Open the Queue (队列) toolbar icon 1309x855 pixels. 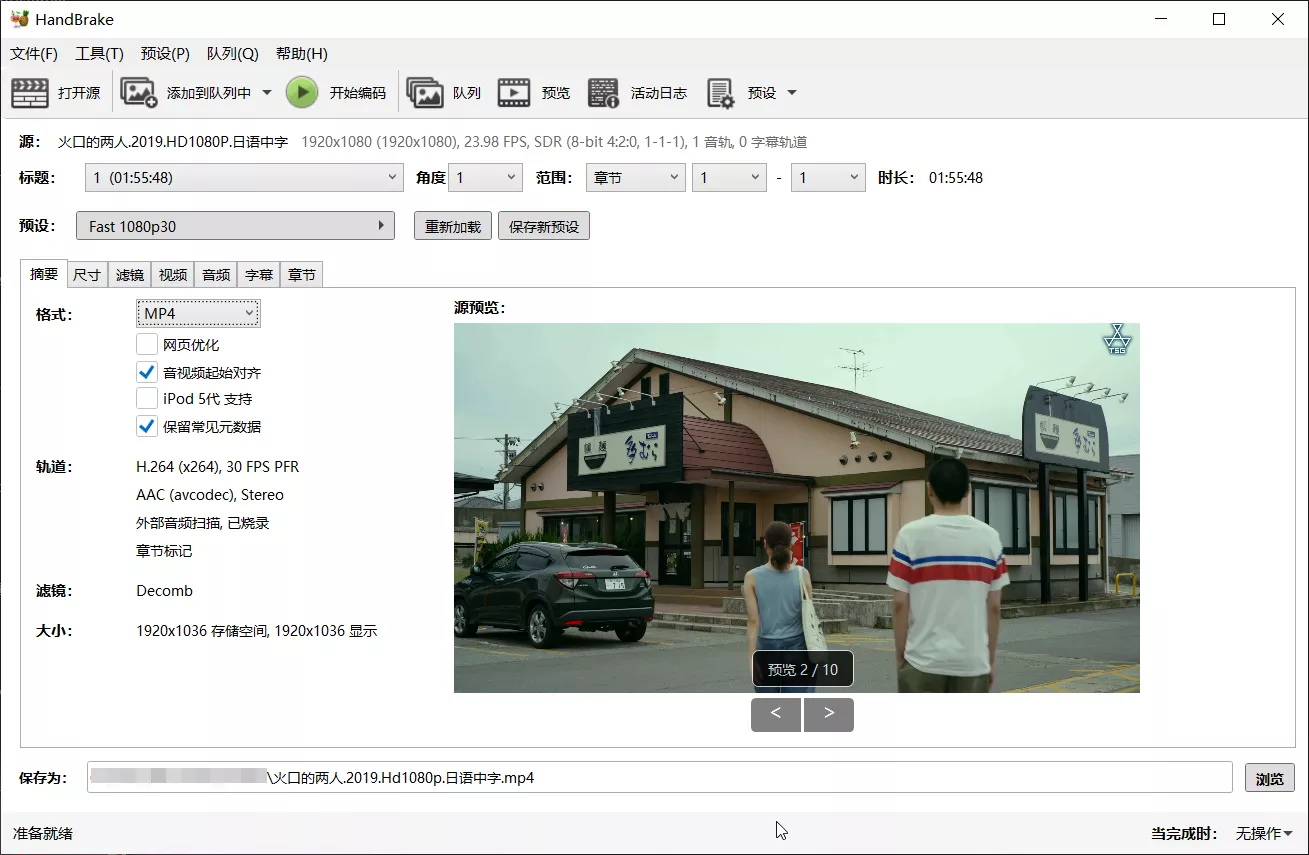tap(425, 93)
